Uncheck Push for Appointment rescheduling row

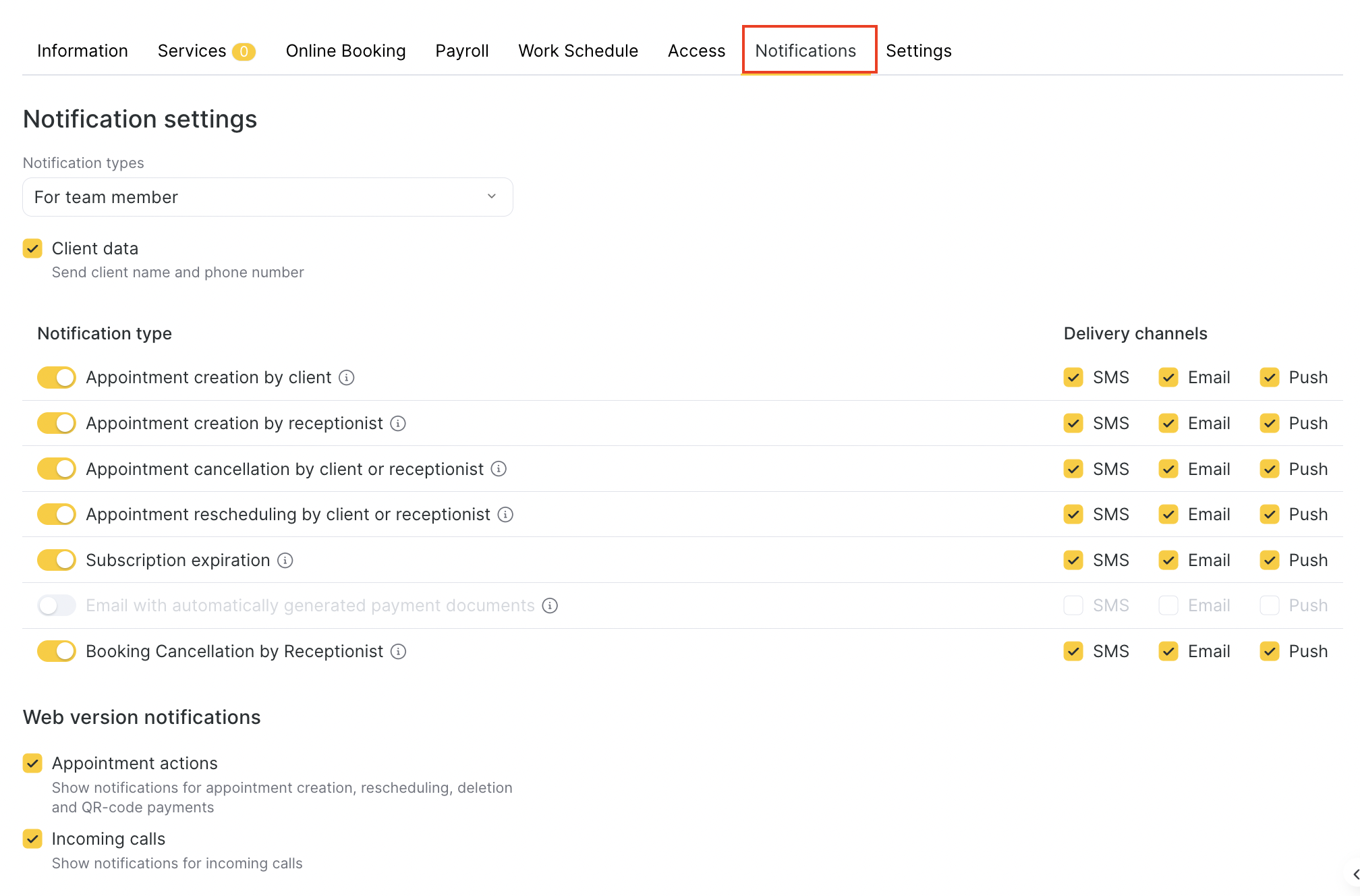click(x=1270, y=515)
